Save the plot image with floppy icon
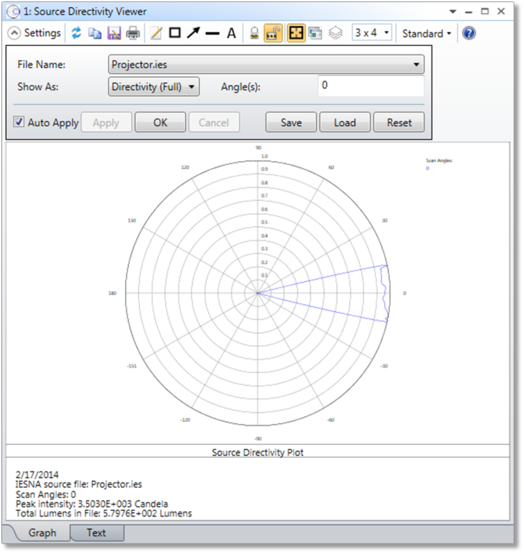The image size is (524, 553). 114,34
